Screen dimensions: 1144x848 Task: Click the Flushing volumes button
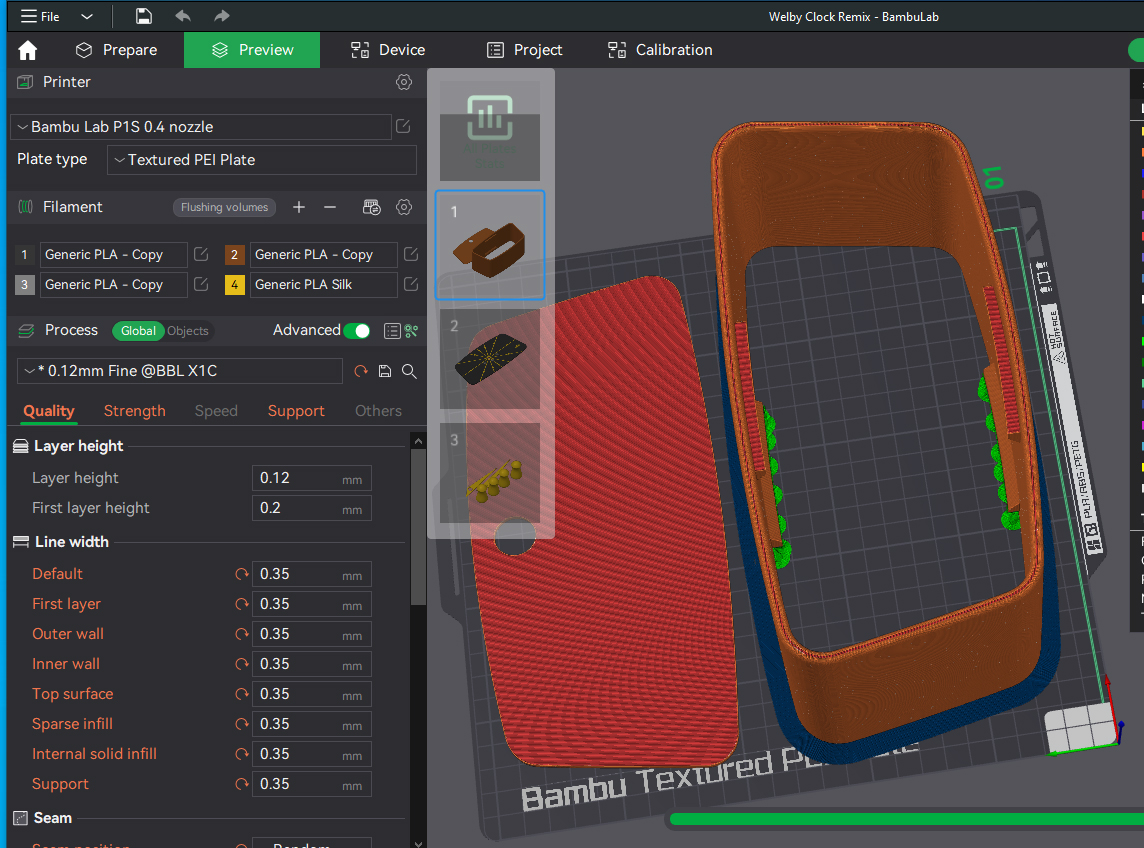point(224,207)
